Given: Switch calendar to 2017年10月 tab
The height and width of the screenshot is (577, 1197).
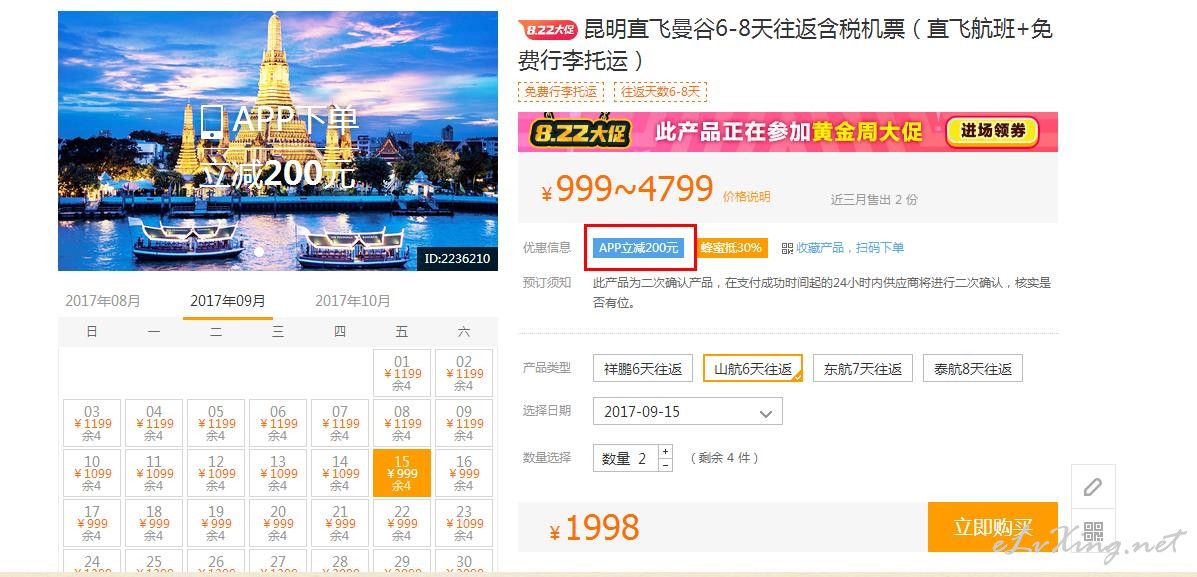Looking at the screenshot, I should click(x=353, y=301).
